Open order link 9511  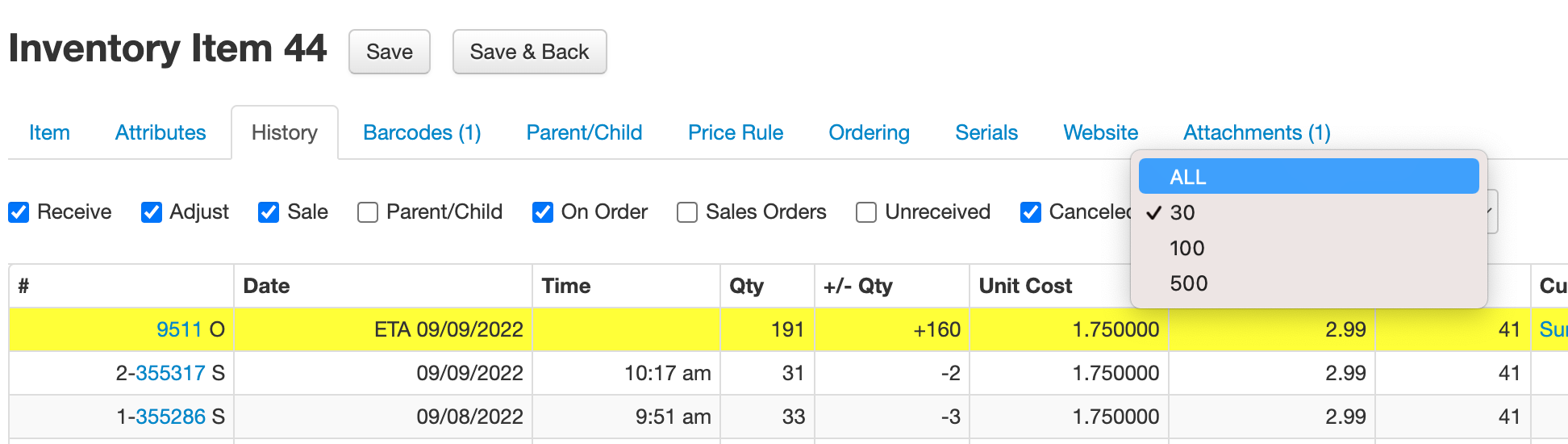coord(179,329)
